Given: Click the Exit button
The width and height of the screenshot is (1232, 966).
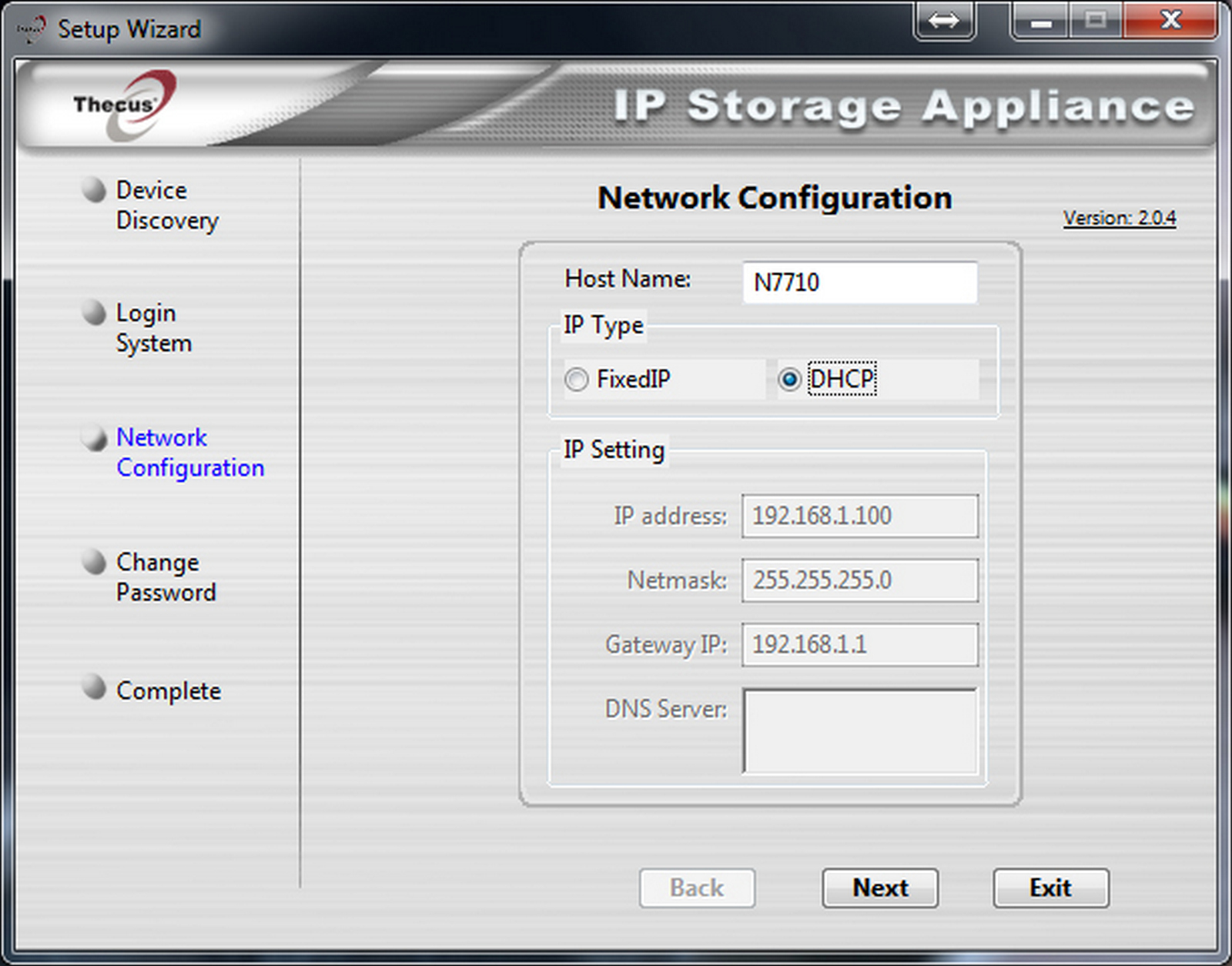Looking at the screenshot, I should pyautogui.click(x=1050, y=888).
